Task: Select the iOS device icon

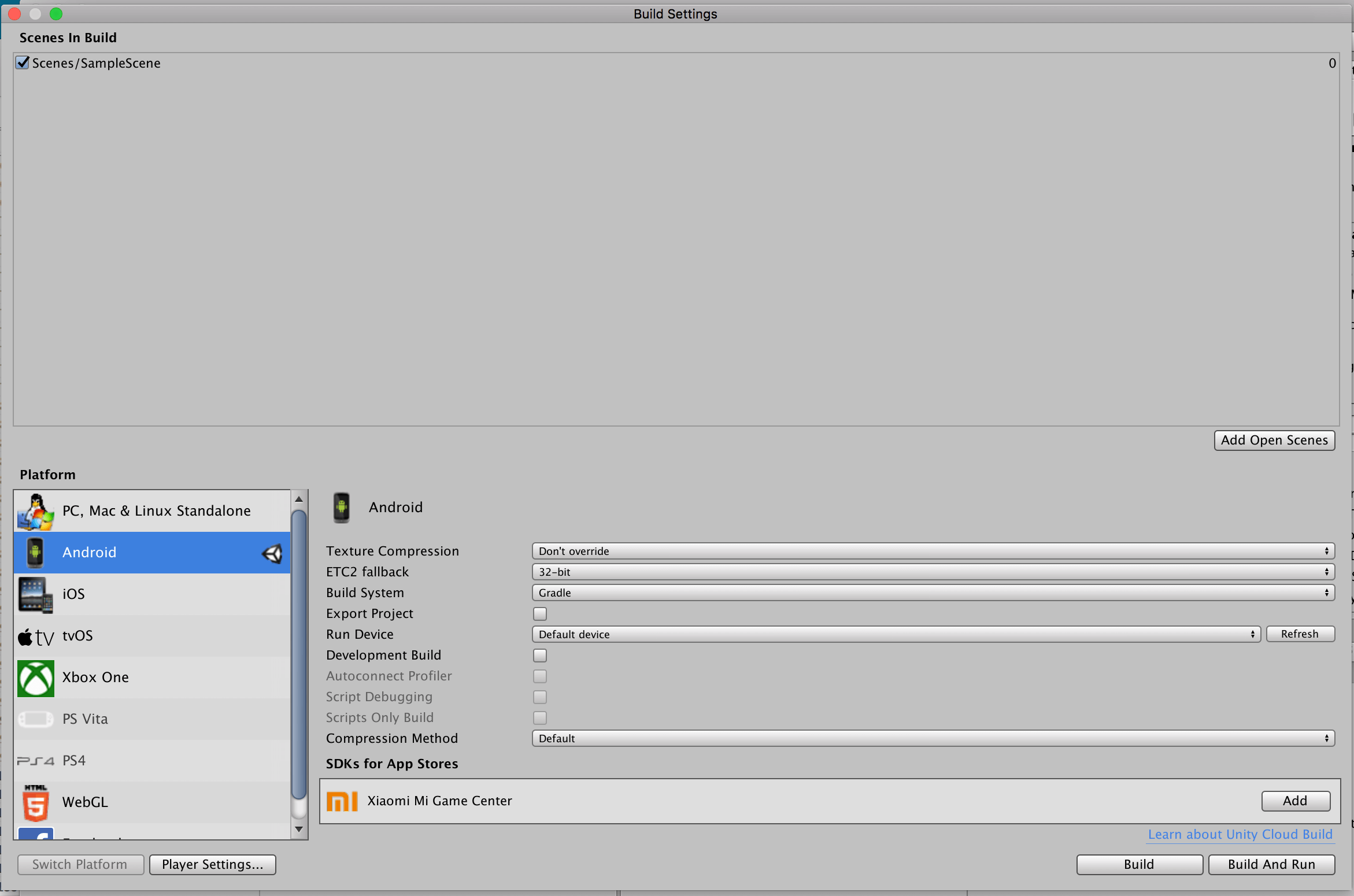Action: (x=36, y=594)
